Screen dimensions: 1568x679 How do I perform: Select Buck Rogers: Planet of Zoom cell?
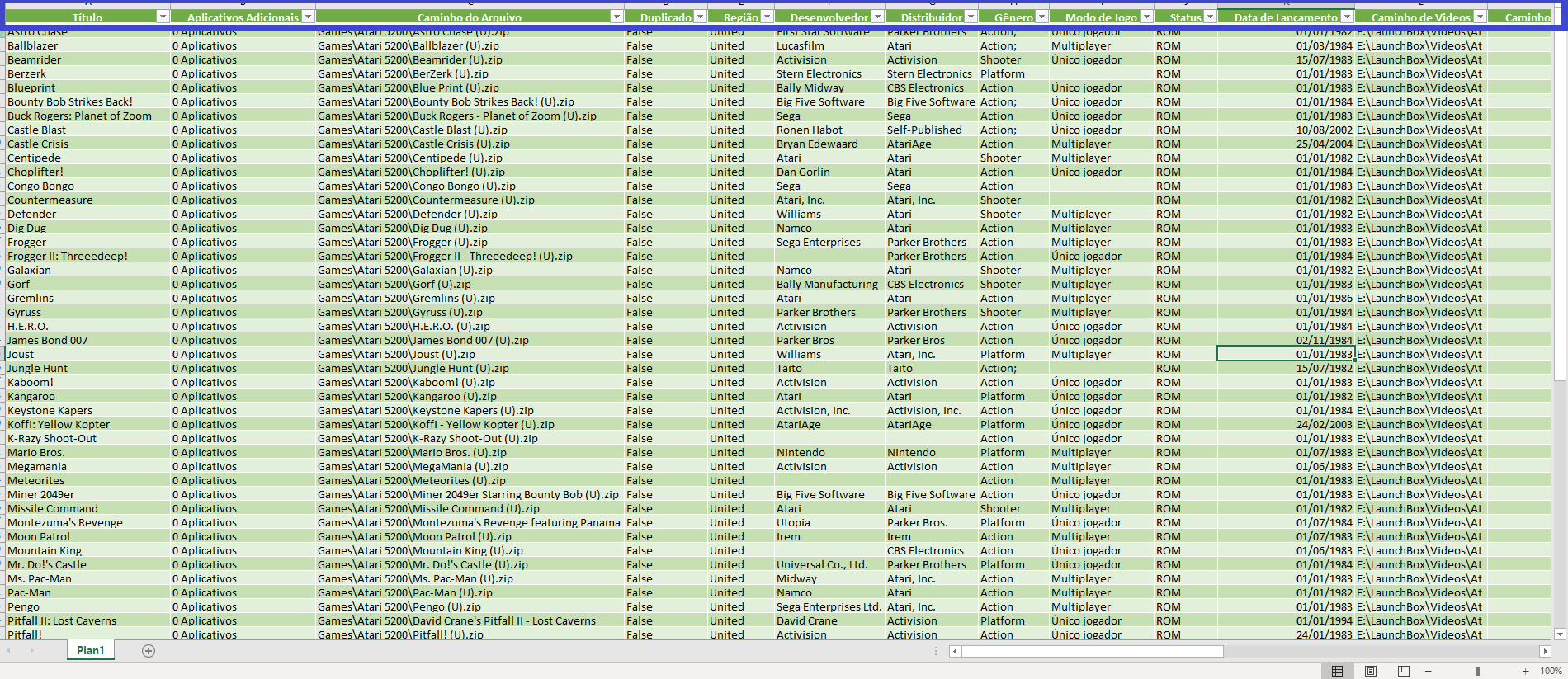(87, 116)
